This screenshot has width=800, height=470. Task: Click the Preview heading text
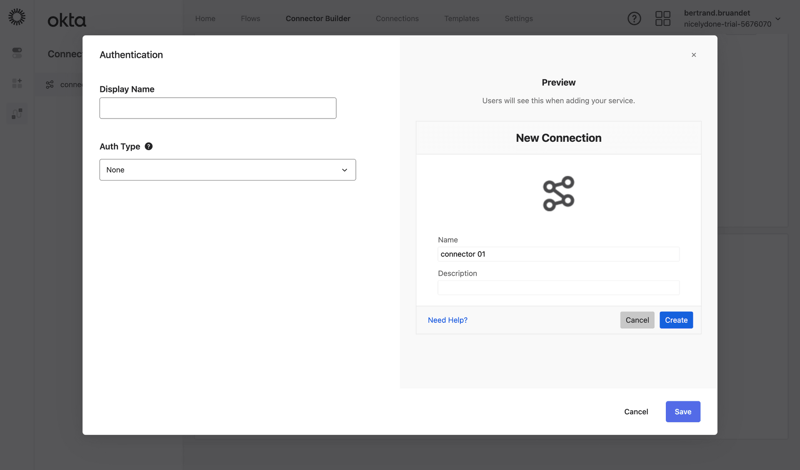coord(559,83)
